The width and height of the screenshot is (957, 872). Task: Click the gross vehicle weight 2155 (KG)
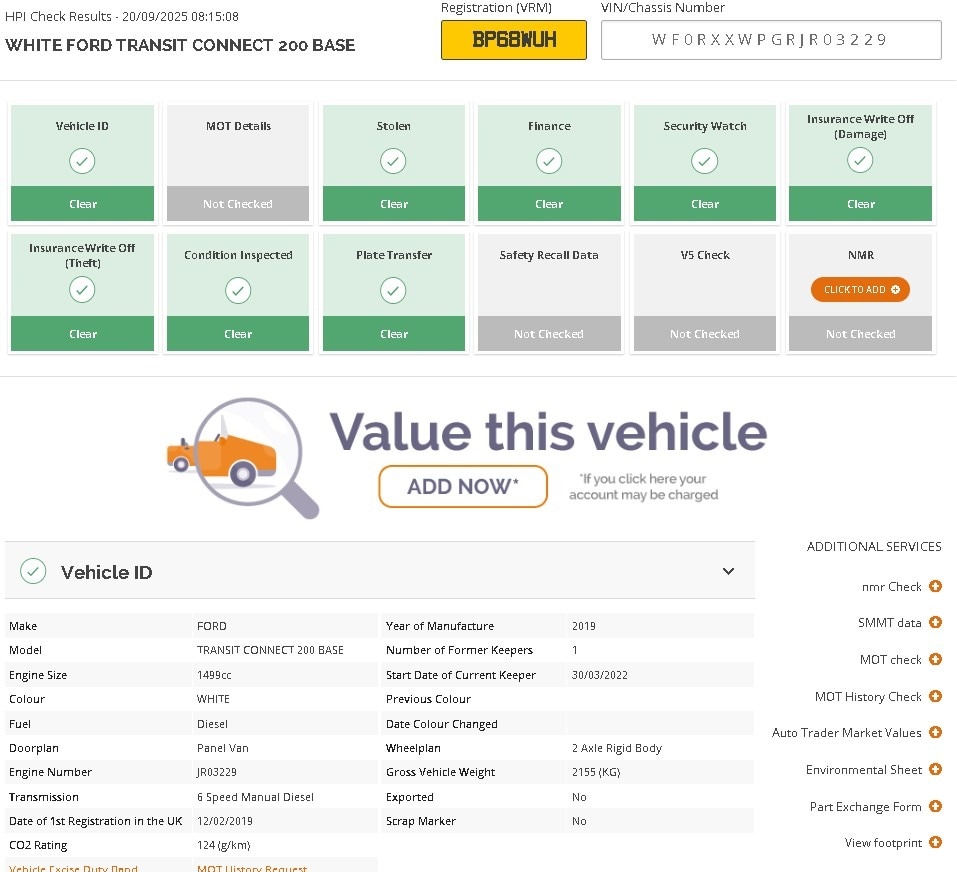[x=596, y=772]
